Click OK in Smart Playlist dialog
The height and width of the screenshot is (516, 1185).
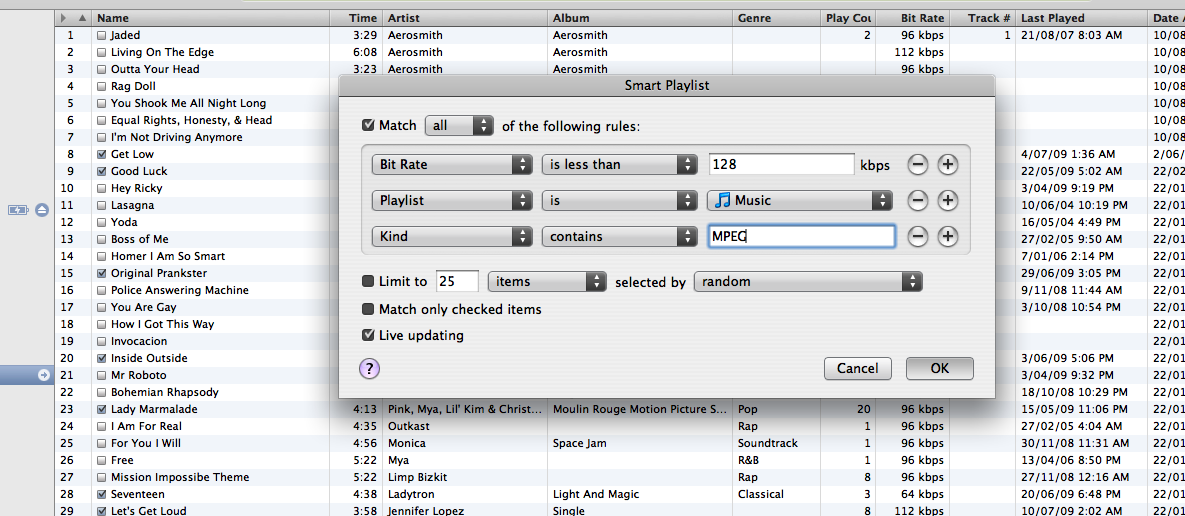939,369
